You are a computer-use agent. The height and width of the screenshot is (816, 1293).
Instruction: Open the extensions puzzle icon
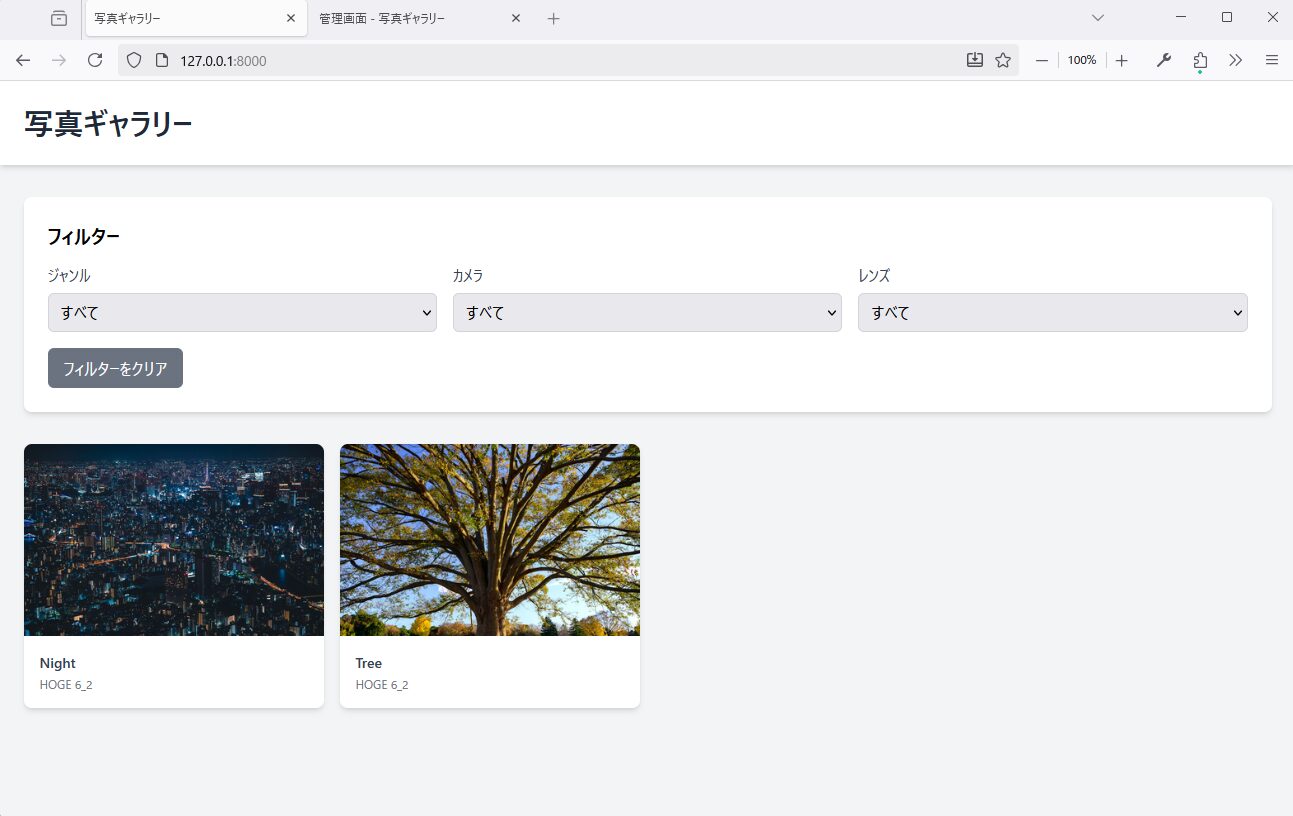point(1200,60)
